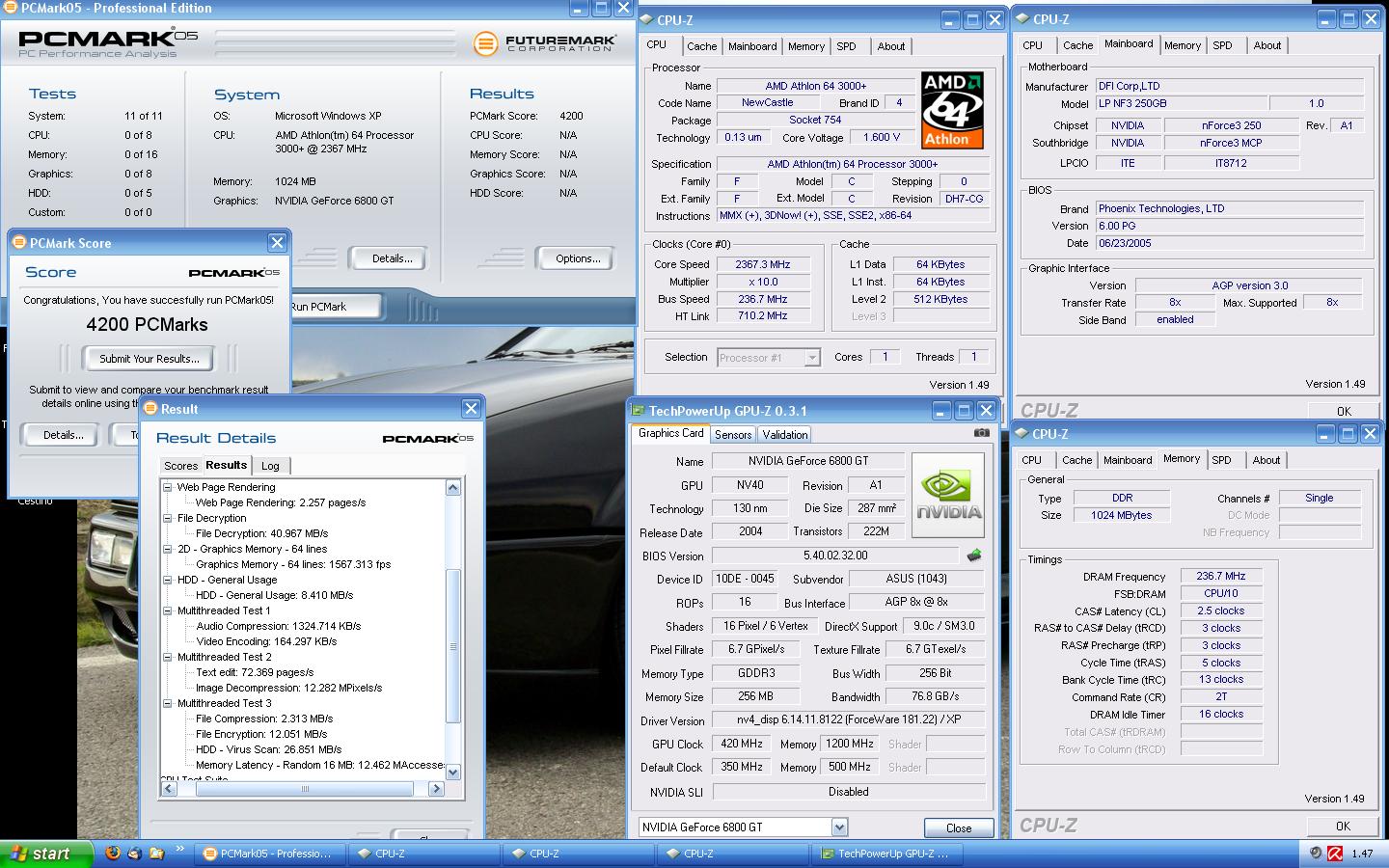Open the Scores tab in Result Details
Screen dimensions: 1389x868
pos(180,466)
